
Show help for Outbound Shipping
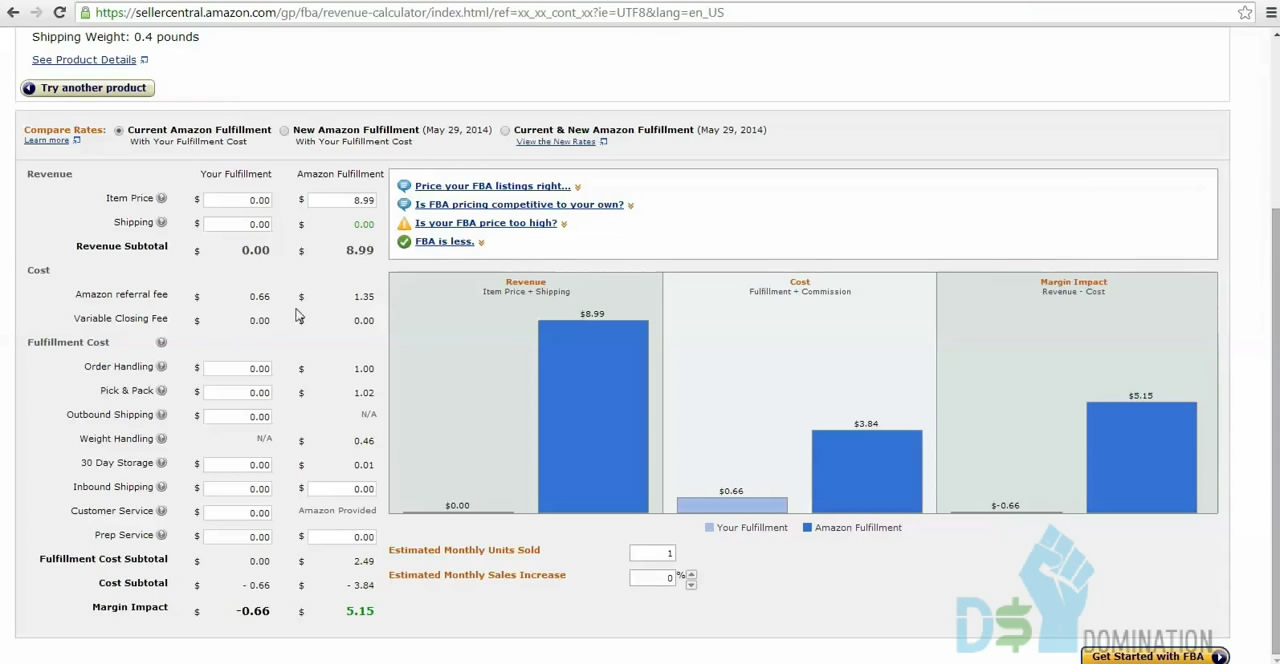coord(162,415)
